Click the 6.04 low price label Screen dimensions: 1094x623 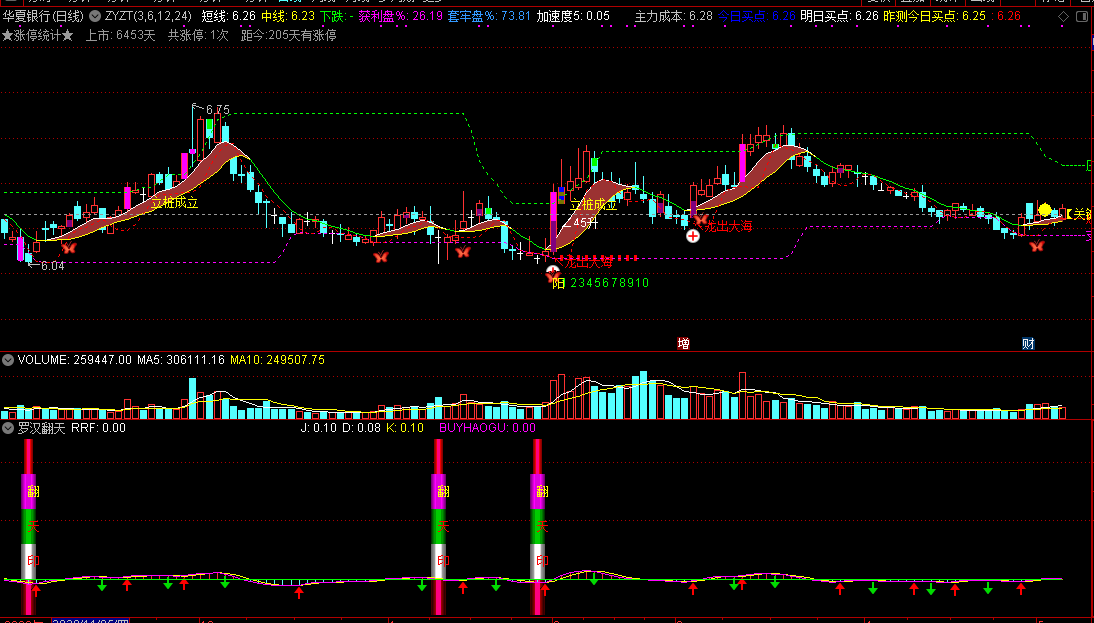click(52, 266)
